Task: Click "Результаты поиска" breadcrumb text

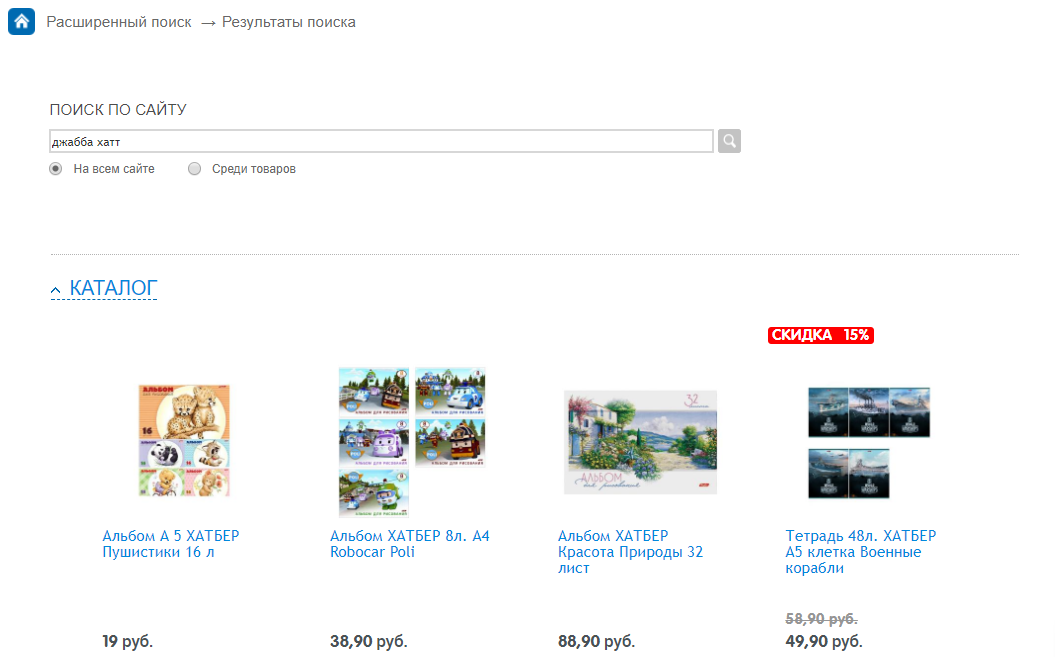Action: click(x=289, y=22)
